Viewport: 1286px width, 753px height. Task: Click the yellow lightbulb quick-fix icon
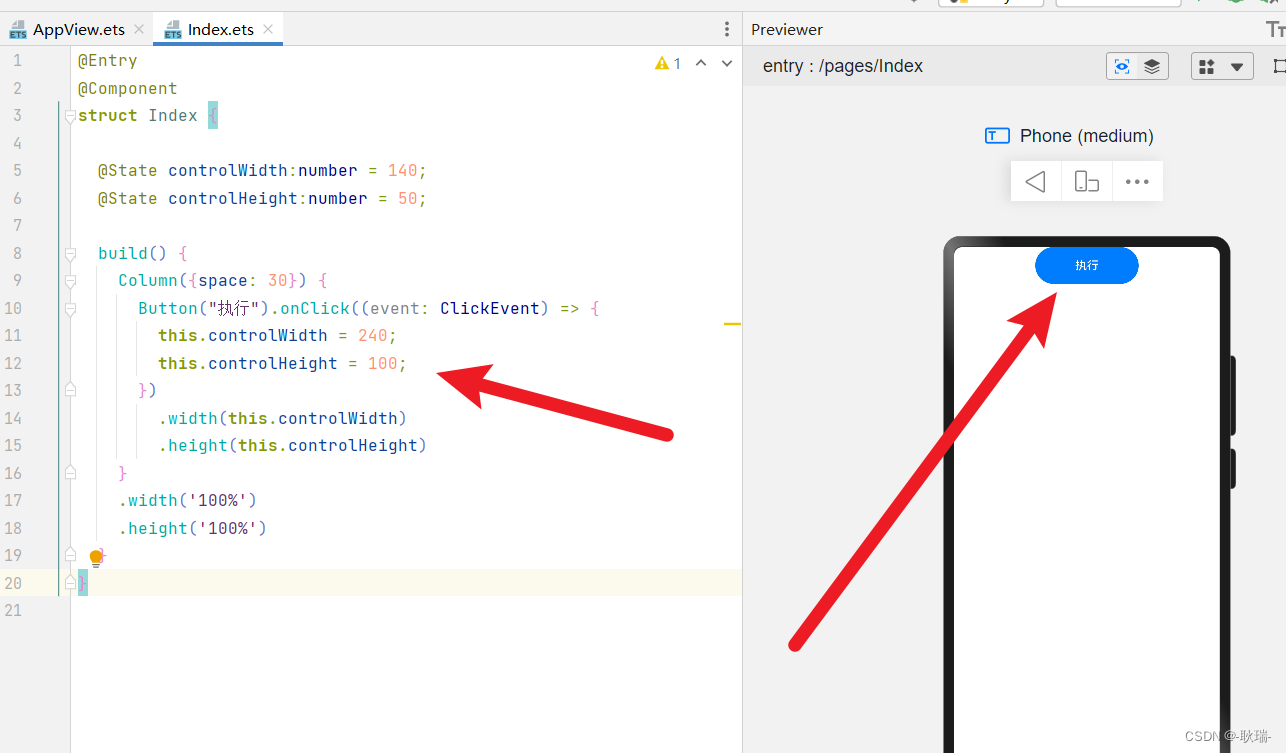pyautogui.click(x=96, y=558)
